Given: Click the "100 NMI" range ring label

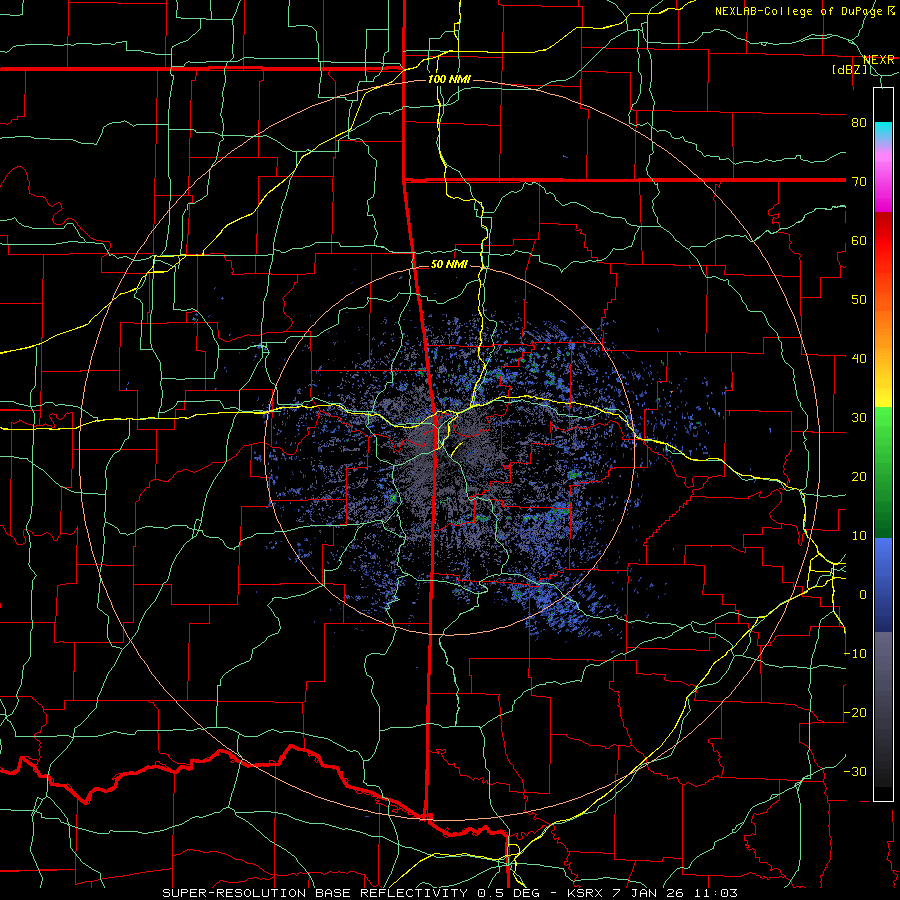Looking at the screenshot, I should coord(449,79).
